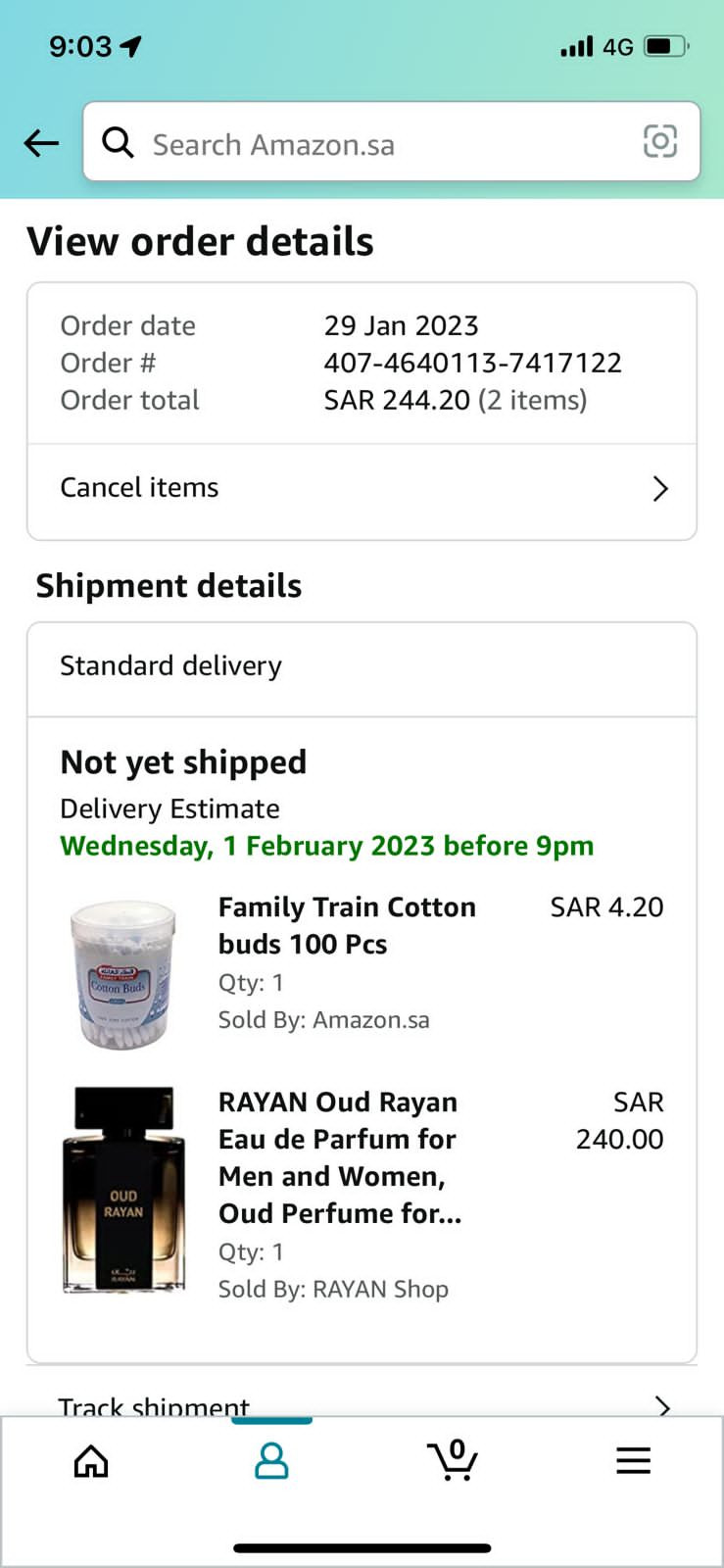The width and height of the screenshot is (724, 1568).
Task: Open the hamburger menu icon
Action: point(633,1460)
